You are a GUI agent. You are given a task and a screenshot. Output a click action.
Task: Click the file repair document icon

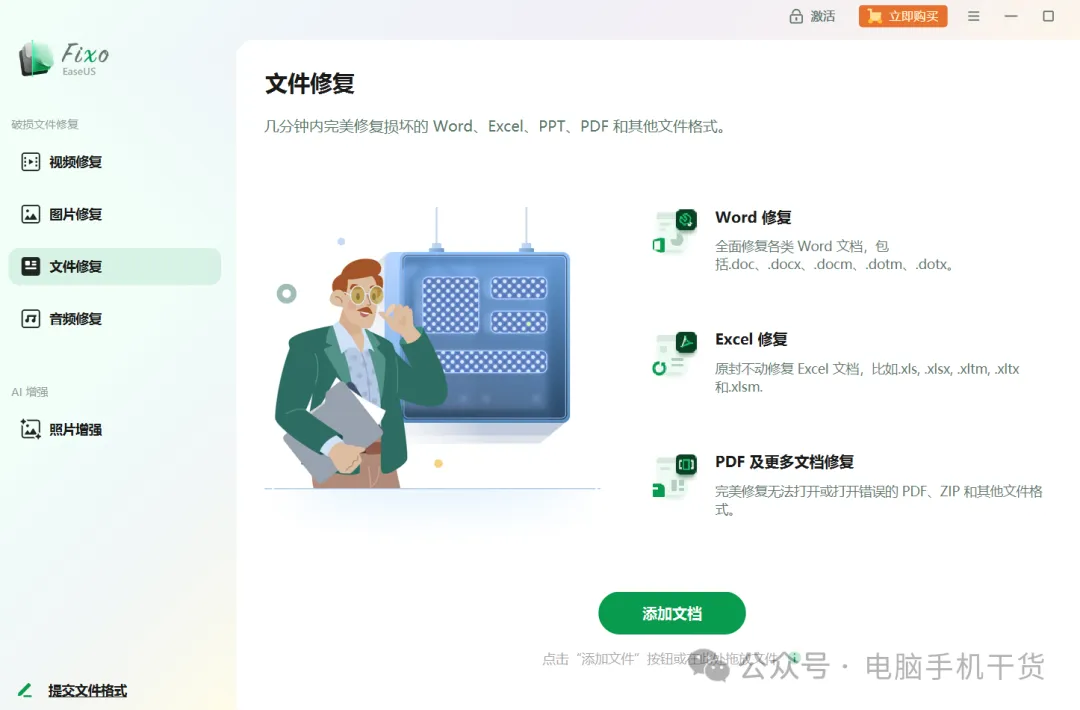(x=30, y=267)
